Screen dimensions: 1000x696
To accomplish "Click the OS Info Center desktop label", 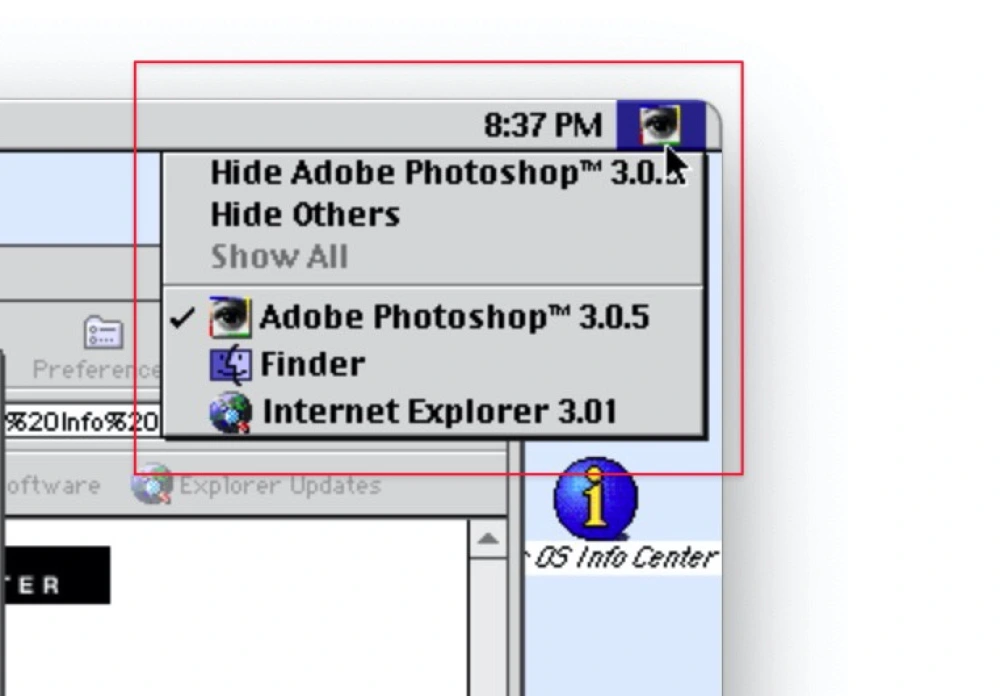I will click(622, 558).
